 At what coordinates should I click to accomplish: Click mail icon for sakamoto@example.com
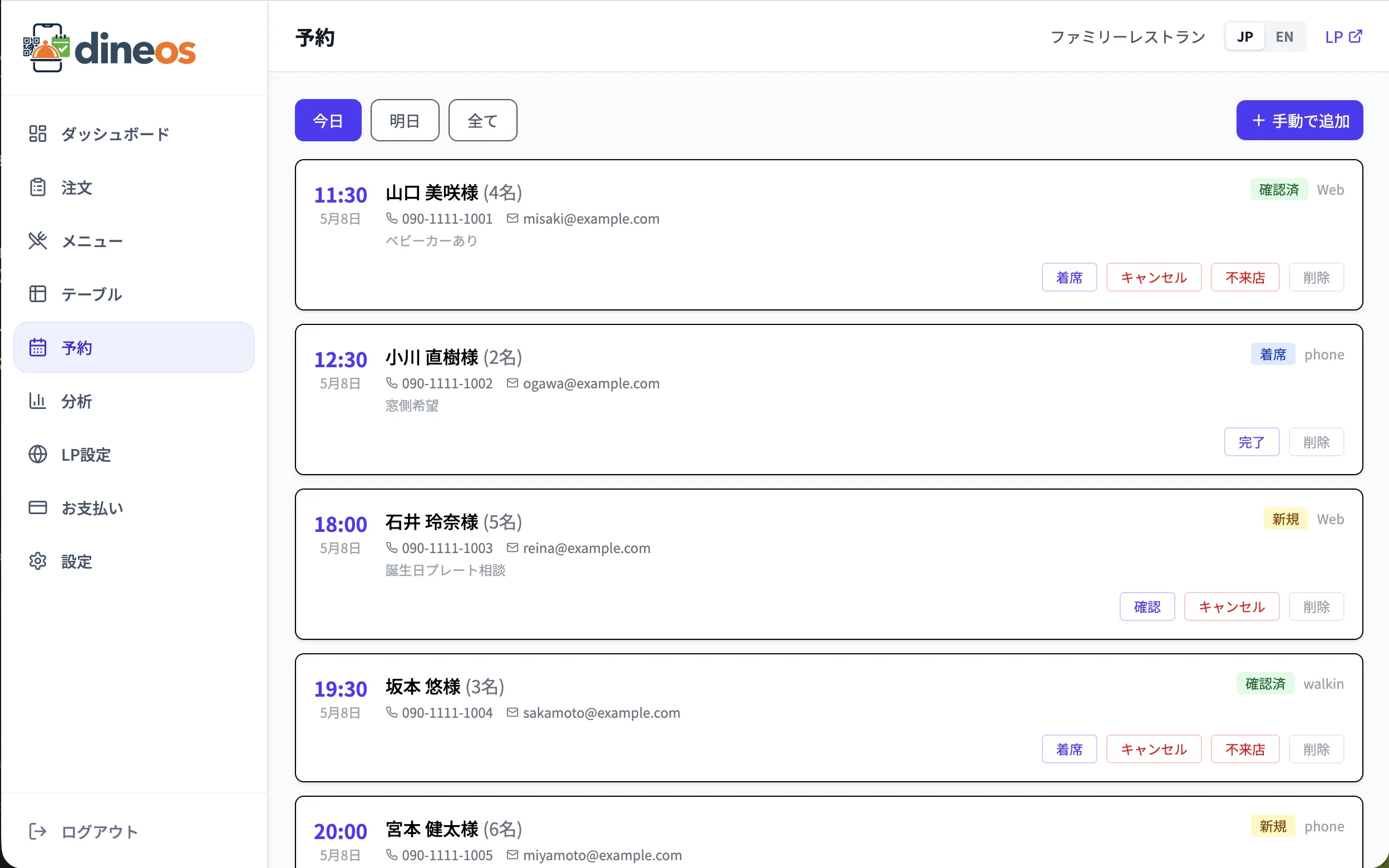(x=513, y=712)
